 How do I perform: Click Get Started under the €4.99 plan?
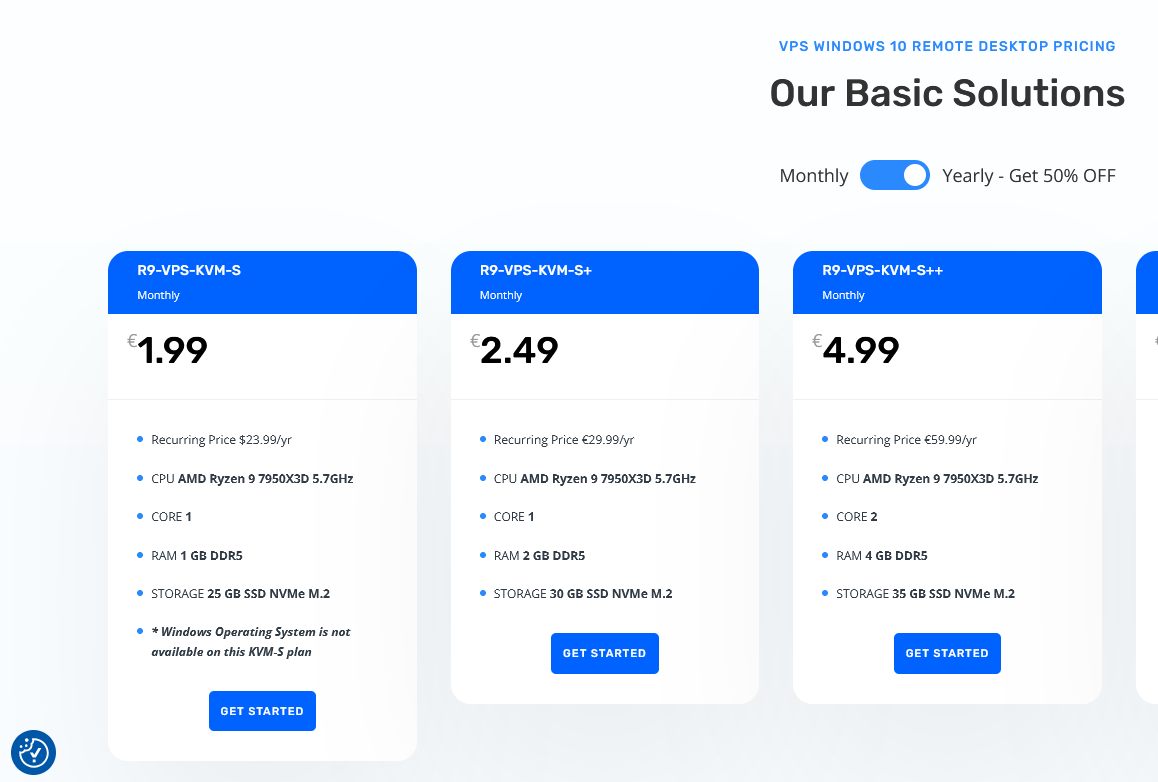[x=947, y=653]
